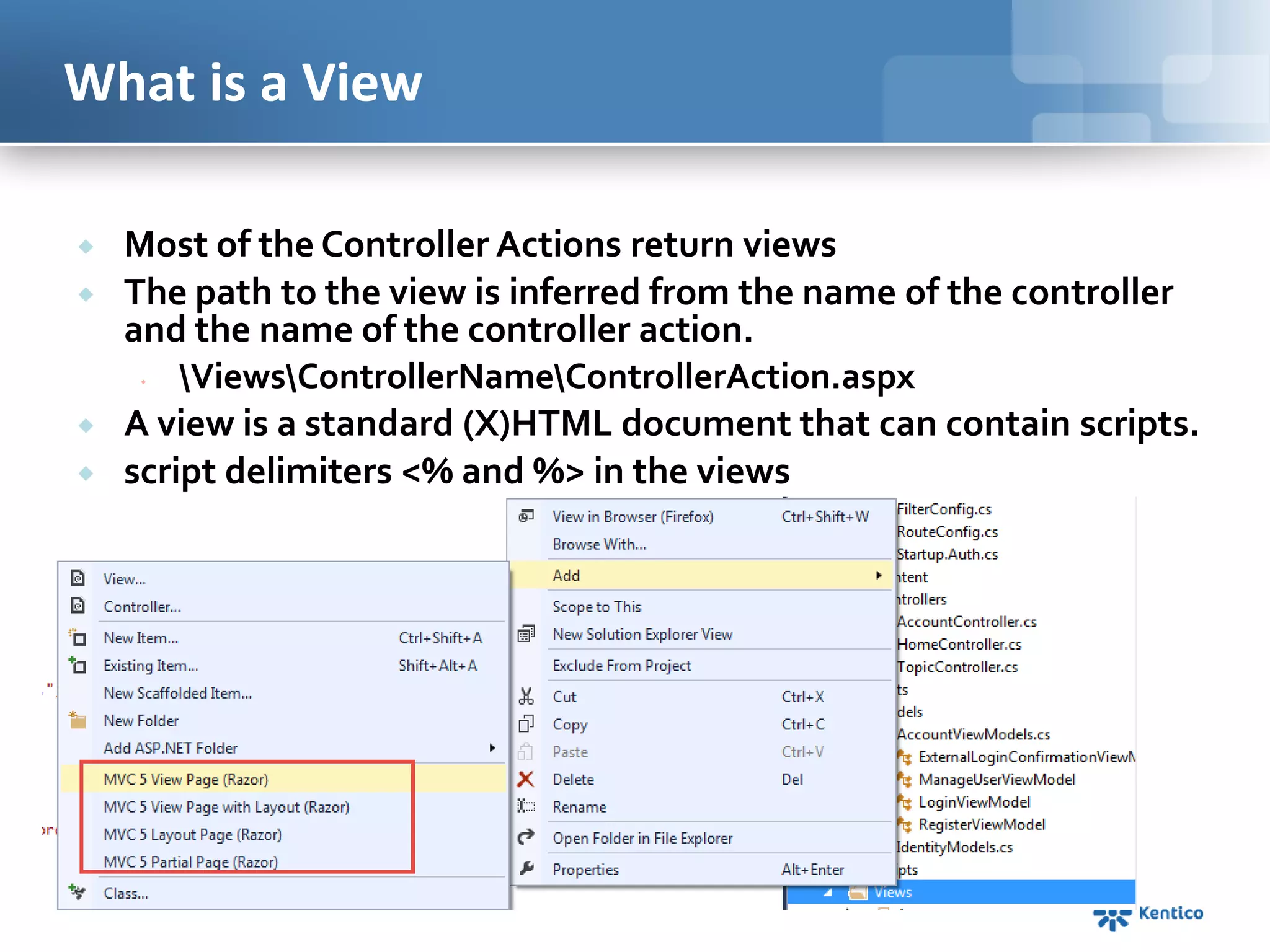1270x952 pixels.
Task: Select the LoginViewModel class node
Action: [x=974, y=802]
